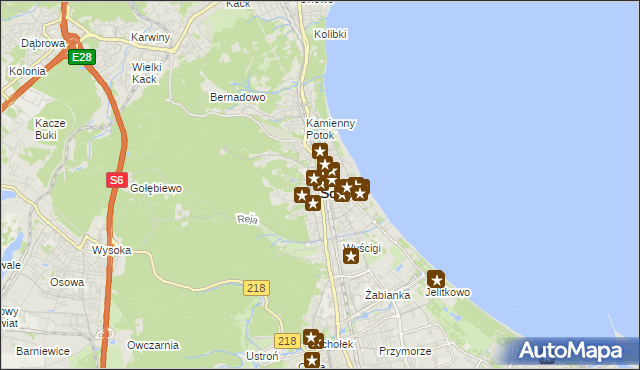The image size is (640, 370).
Task: Click the star marker right of the lower 218 badge
Action: pos(311,337)
